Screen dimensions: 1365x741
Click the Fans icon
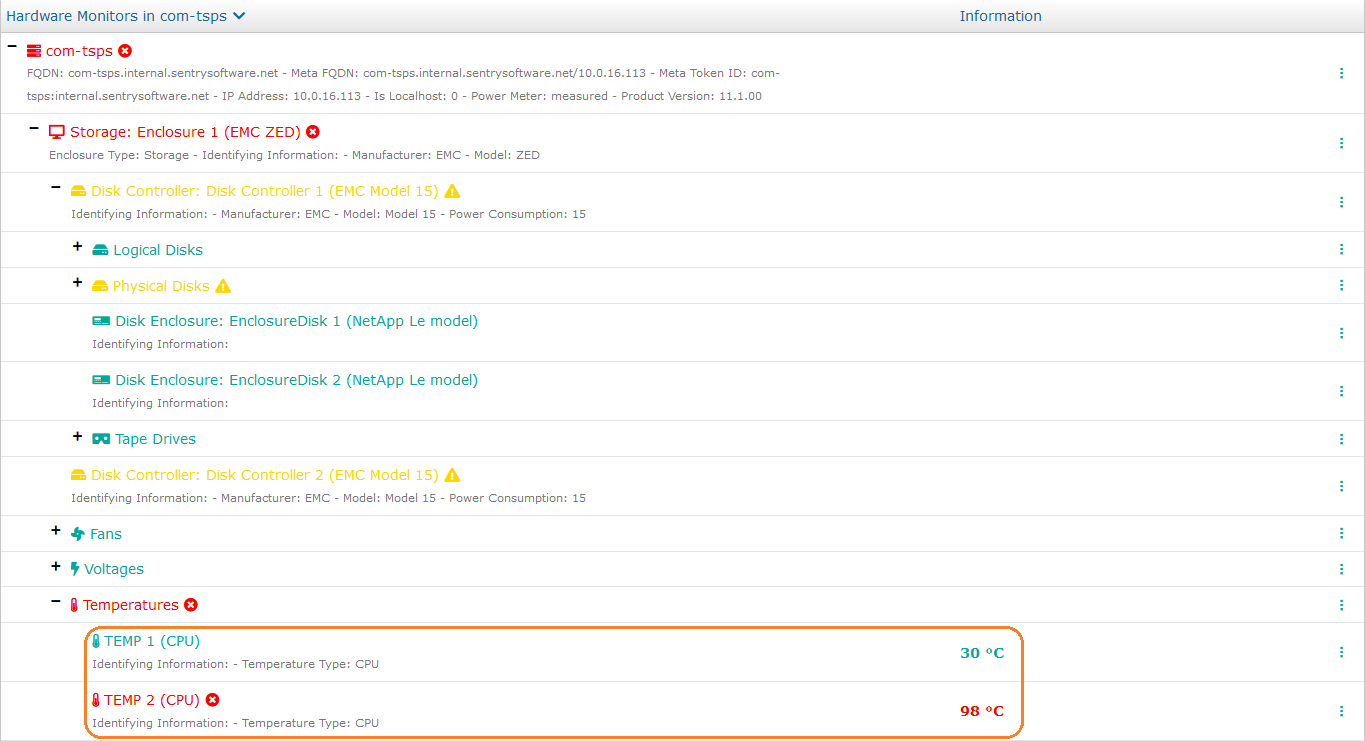(78, 534)
